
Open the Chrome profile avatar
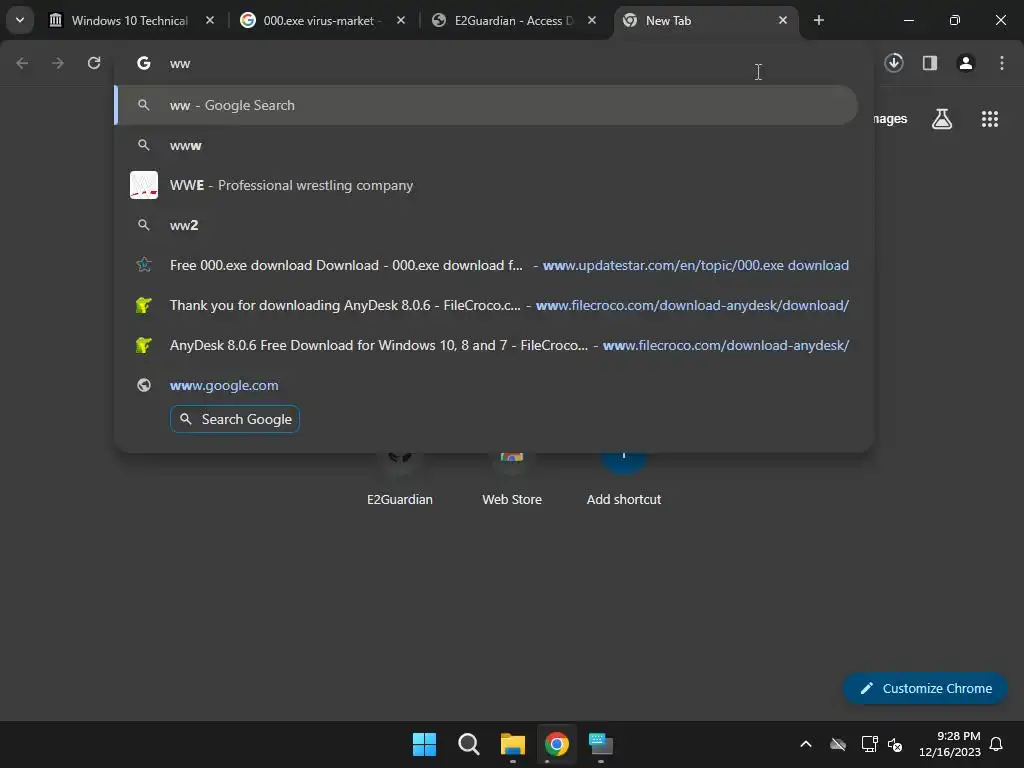(966, 63)
